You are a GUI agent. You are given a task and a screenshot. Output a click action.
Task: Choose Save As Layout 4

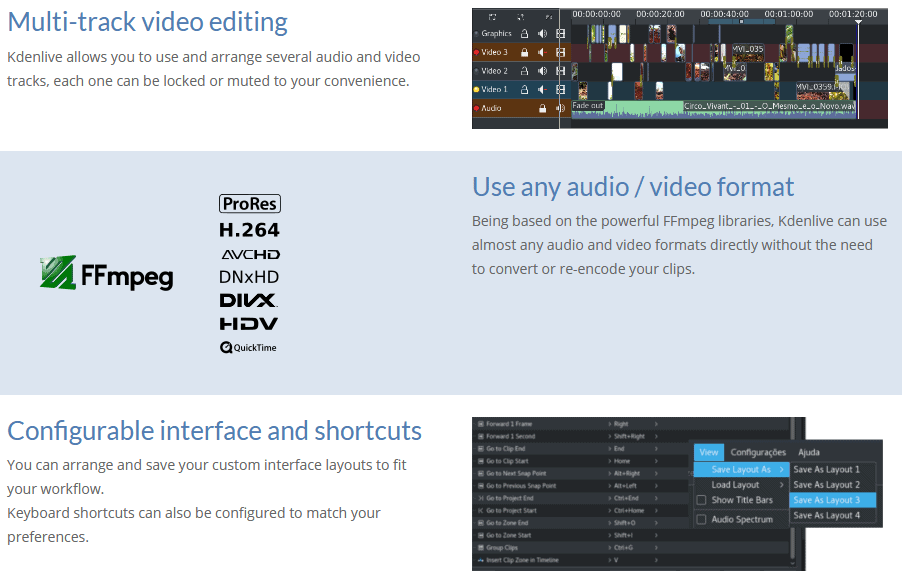coord(833,516)
